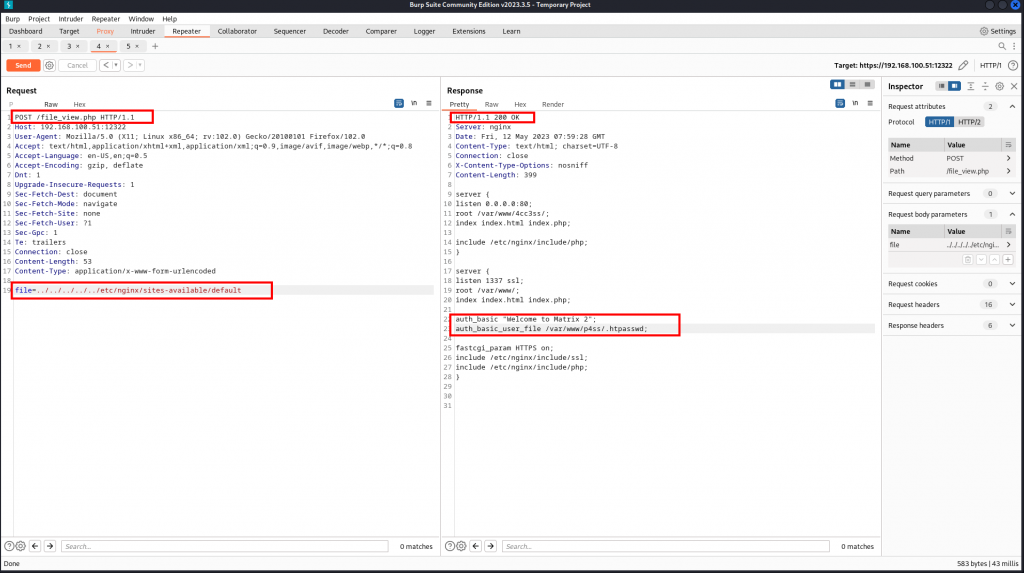Switch Inspector to side docking view
The image size is (1024, 573).
[x=954, y=86]
